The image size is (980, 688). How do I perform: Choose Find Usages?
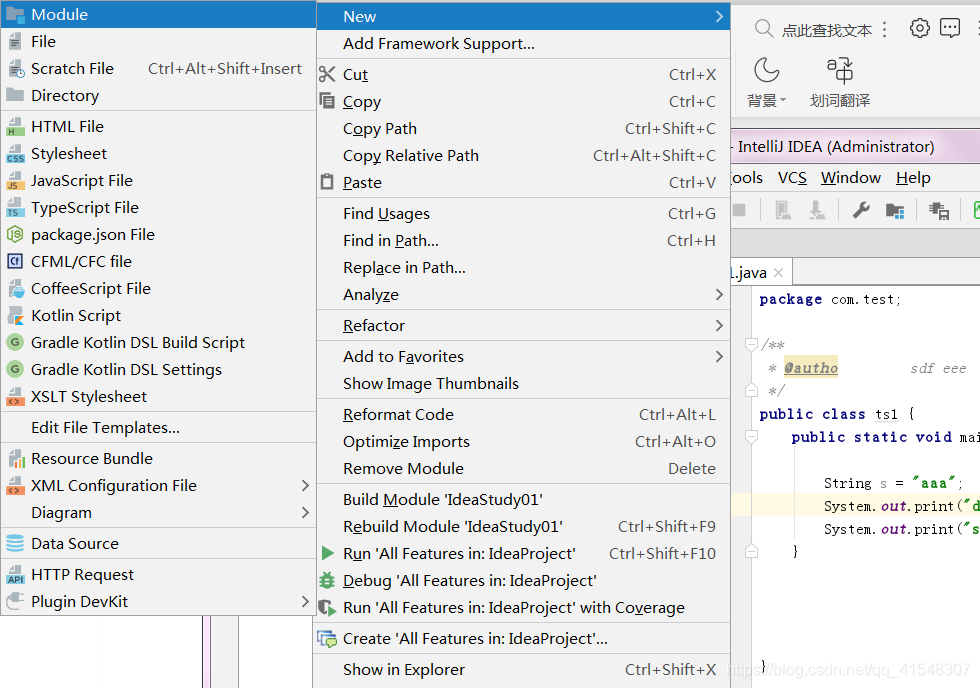click(523, 214)
